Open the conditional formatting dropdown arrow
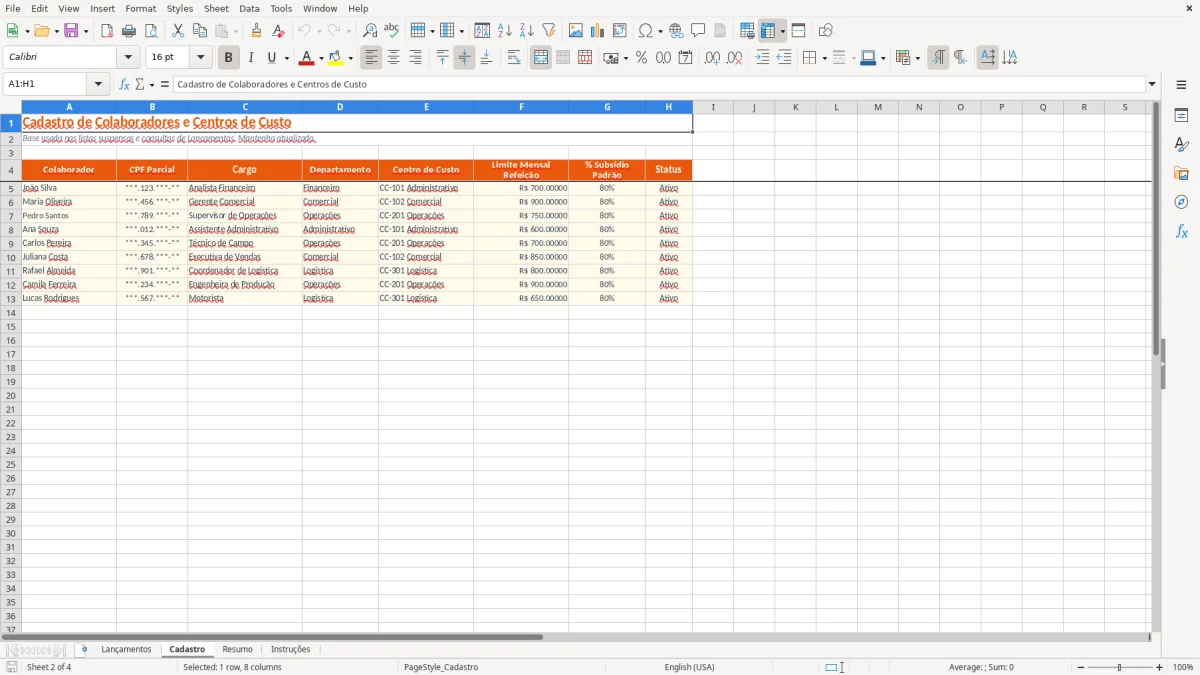1200x675 pixels. [x=917, y=58]
